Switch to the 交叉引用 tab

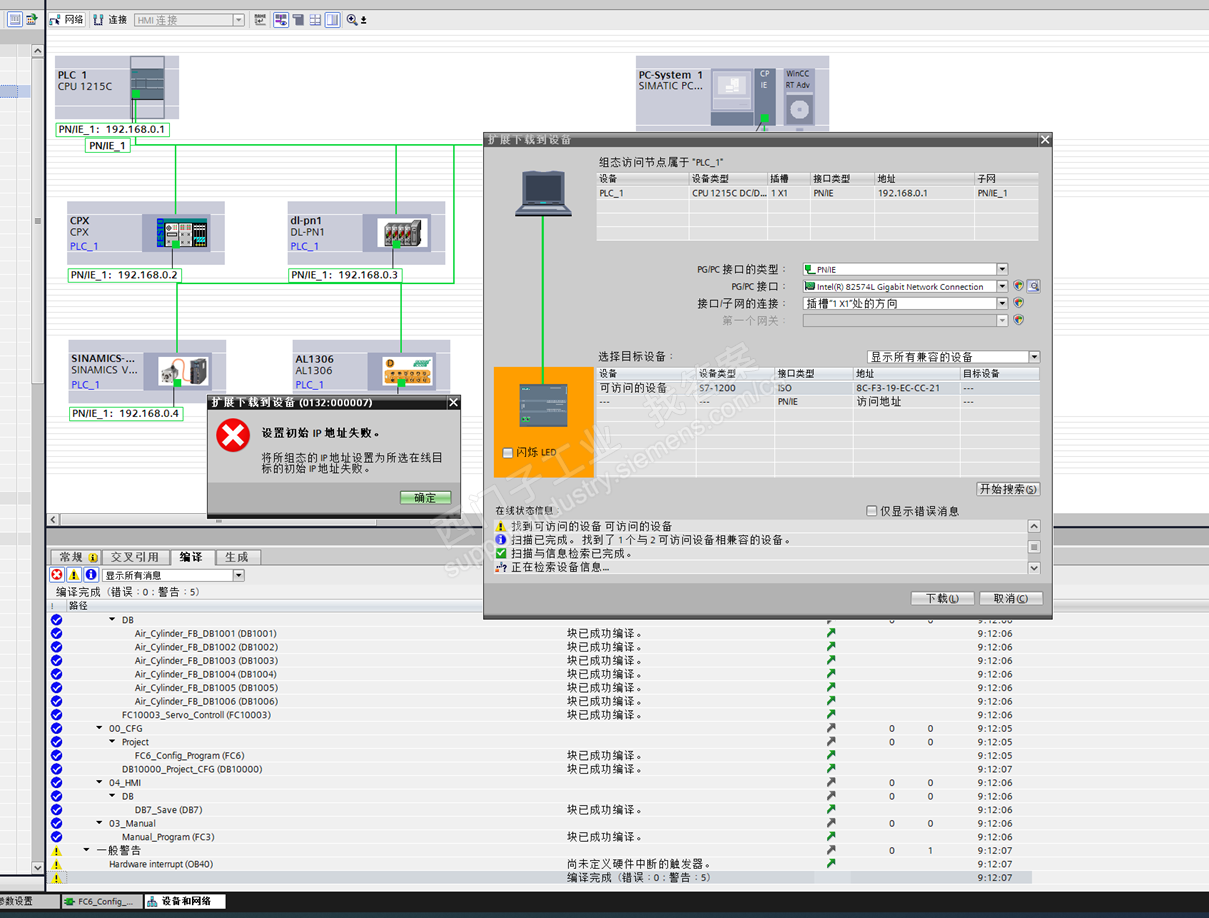[135, 558]
